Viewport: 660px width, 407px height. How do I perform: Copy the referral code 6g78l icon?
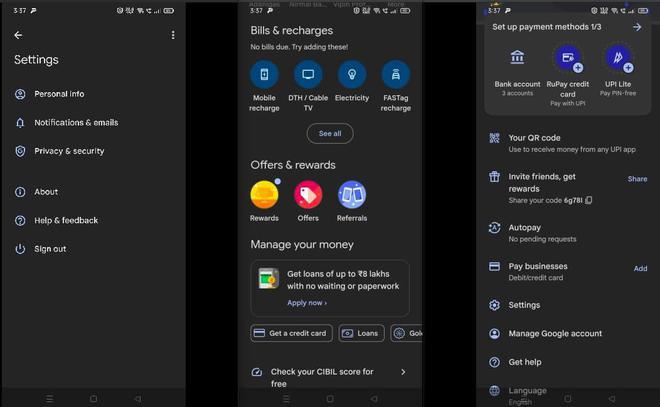589,200
